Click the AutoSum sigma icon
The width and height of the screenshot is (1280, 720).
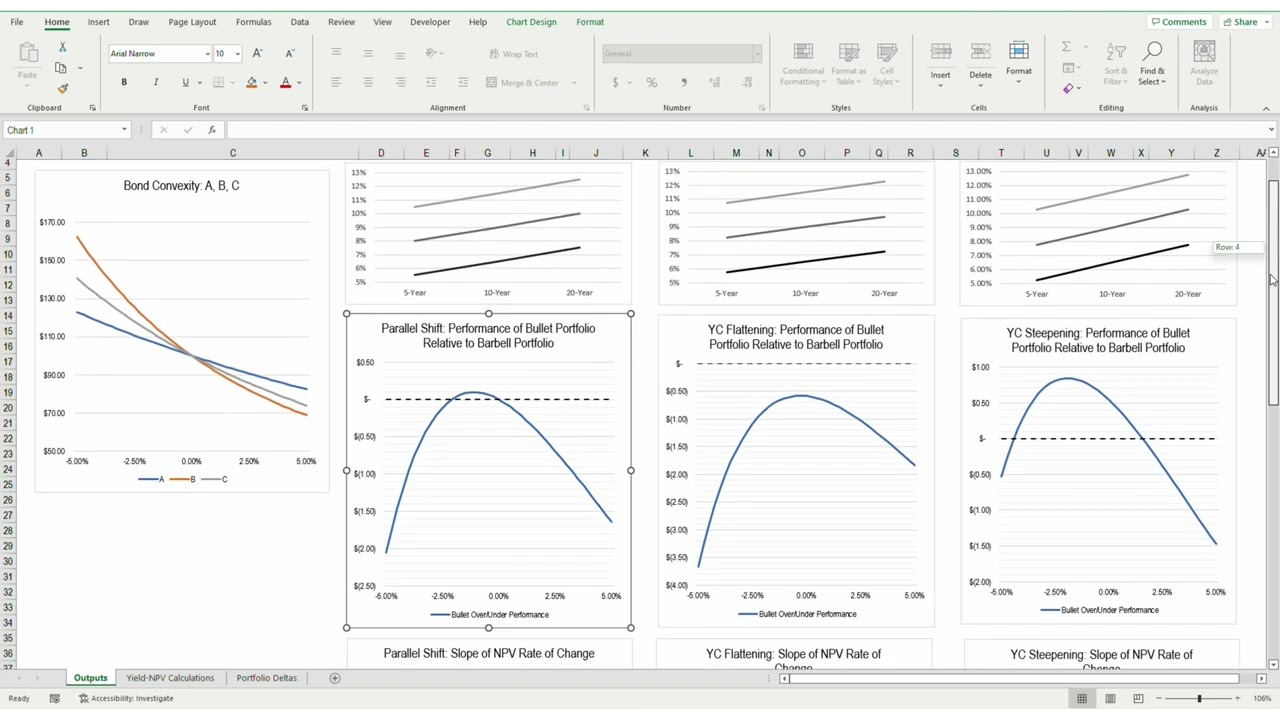point(1067,47)
